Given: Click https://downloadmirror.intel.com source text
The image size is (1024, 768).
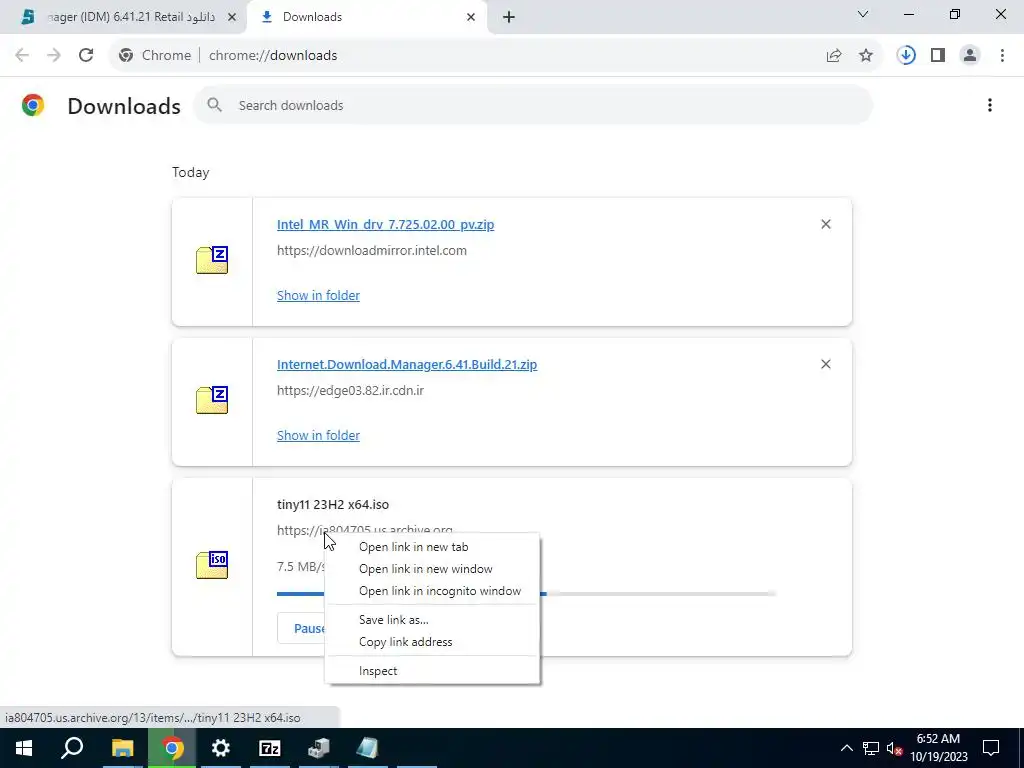Looking at the screenshot, I should point(372,251).
